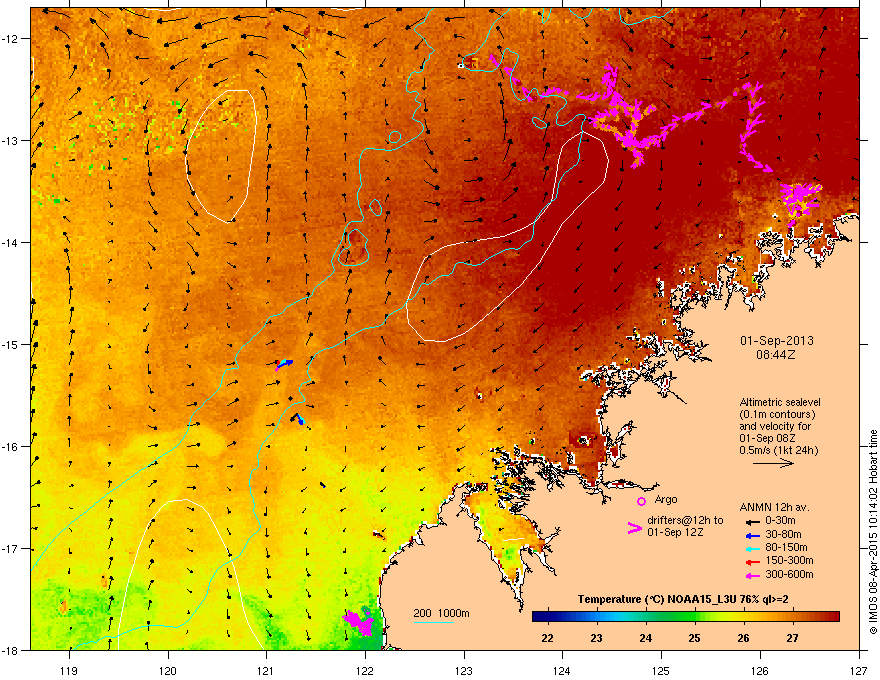Click the 'Argo' legend label
Screen dimensions: 880x680
pyautogui.click(x=666, y=499)
